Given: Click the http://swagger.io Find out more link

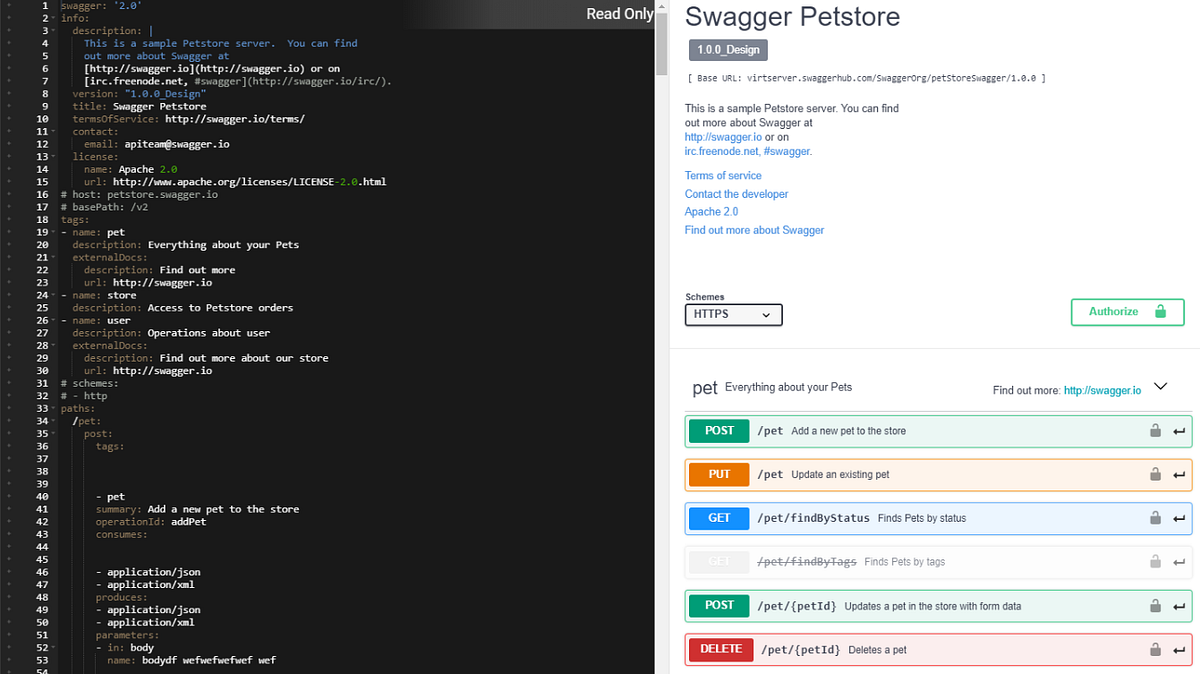Looking at the screenshot, I should coord(1102,390).
